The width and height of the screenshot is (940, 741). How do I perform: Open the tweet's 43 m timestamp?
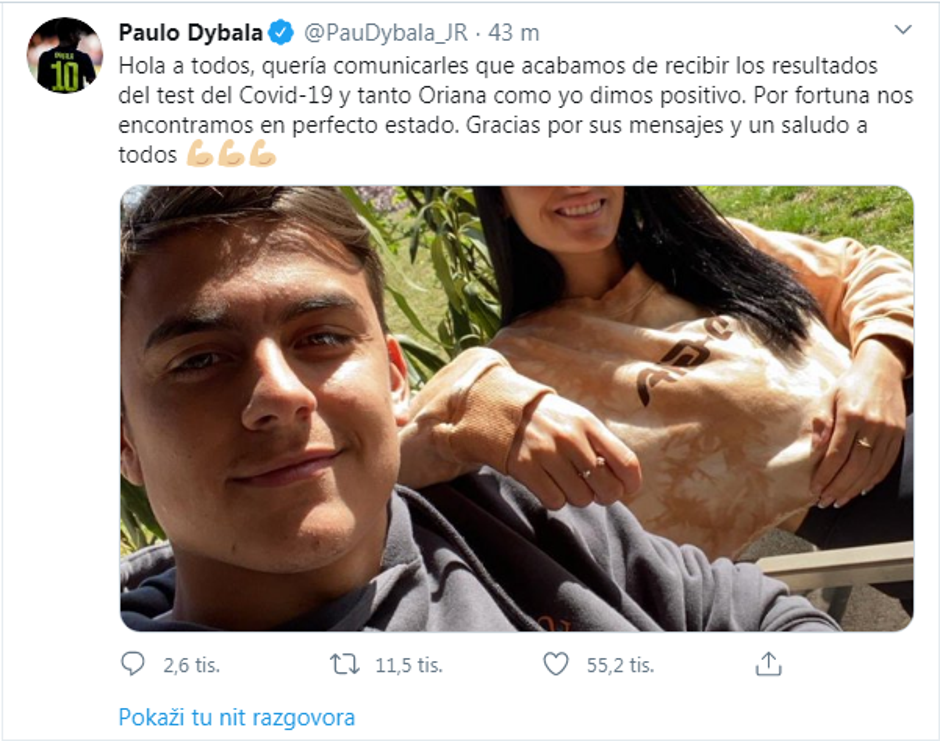pyautogui.click(x=514, y=33)
